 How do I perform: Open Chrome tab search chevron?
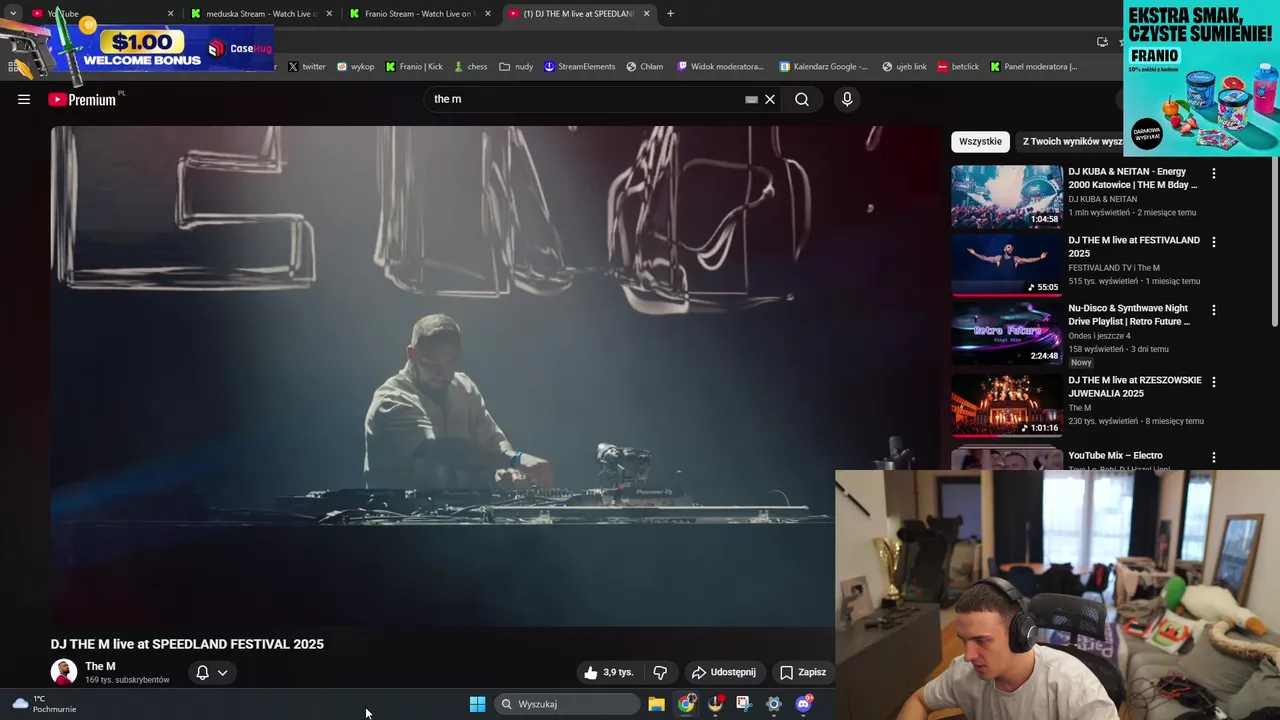(x=13, y=14)
